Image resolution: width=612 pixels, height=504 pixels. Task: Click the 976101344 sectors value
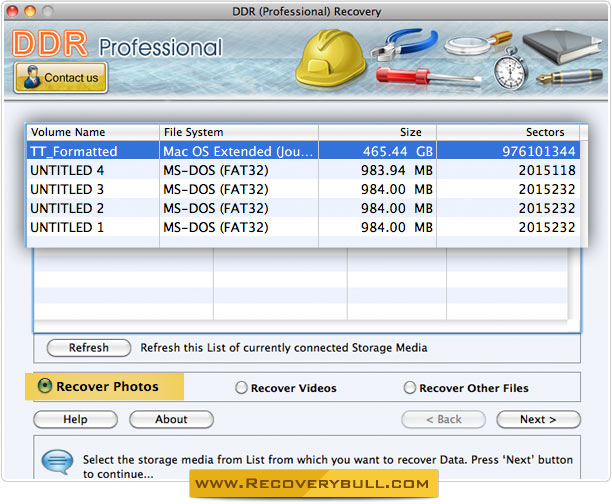(539, 151)
